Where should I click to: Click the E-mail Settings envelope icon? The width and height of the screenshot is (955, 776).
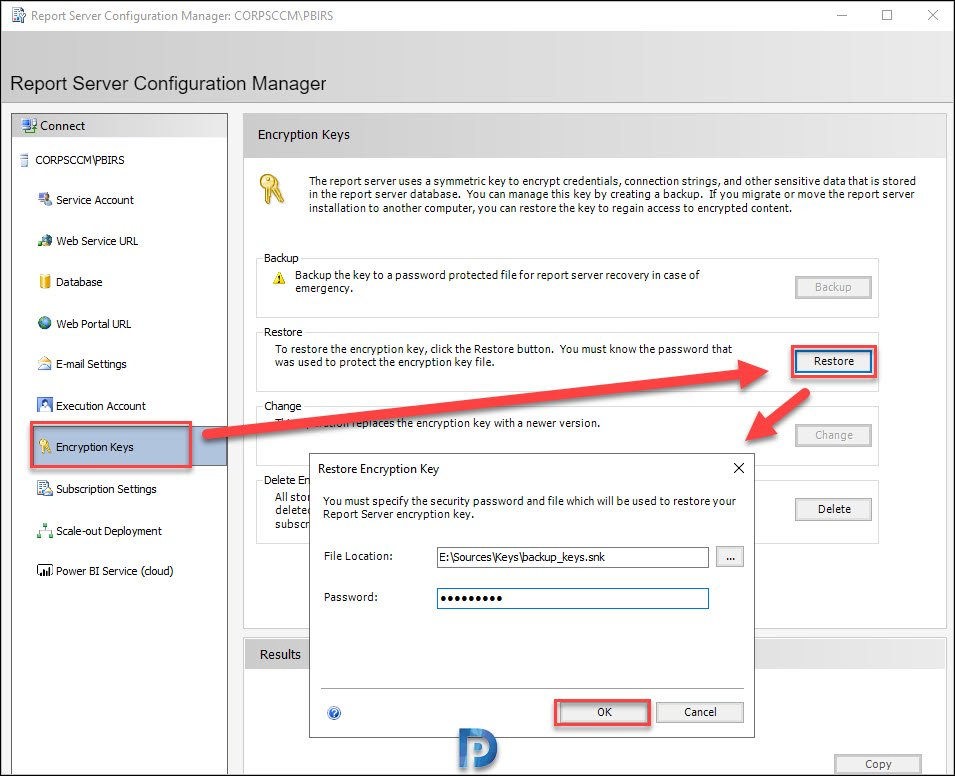[44, 364]
